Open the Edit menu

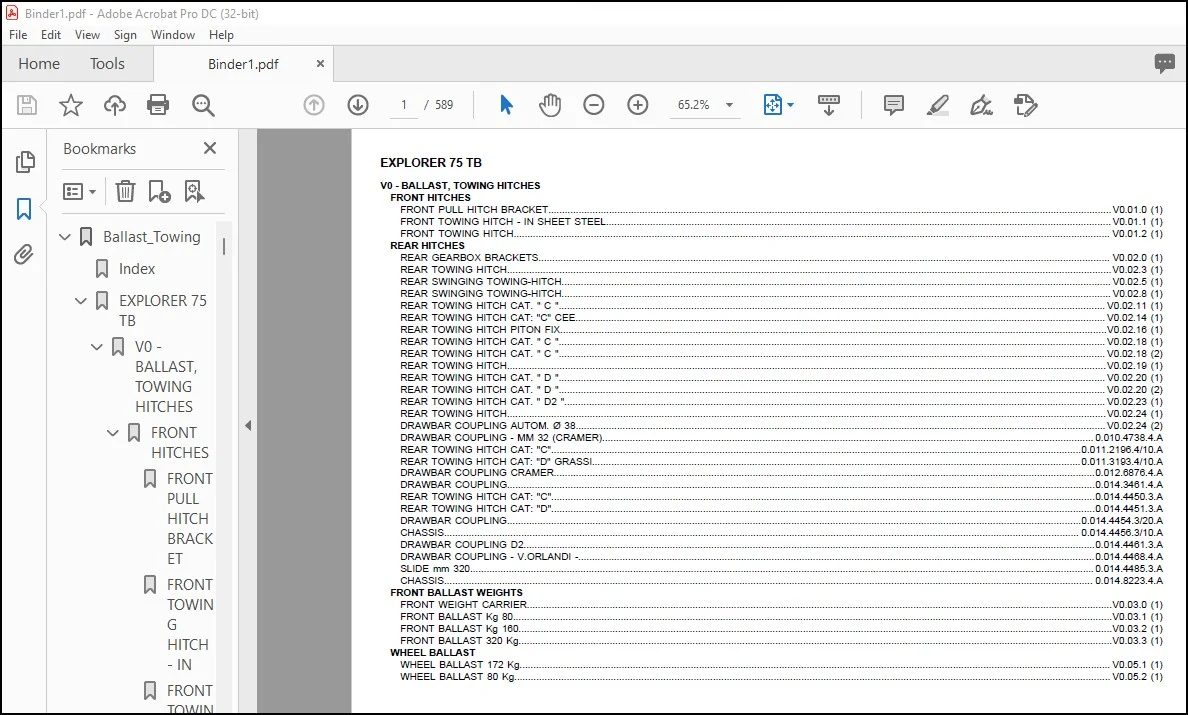click(51, 35)
